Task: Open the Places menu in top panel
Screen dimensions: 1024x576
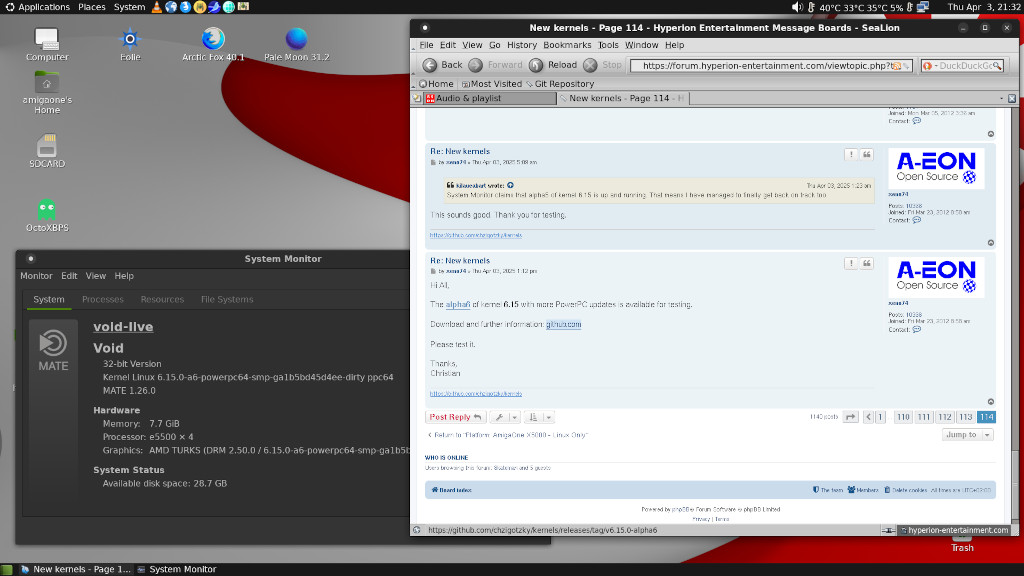Action: pyautogui.click(x=91, y=7)
